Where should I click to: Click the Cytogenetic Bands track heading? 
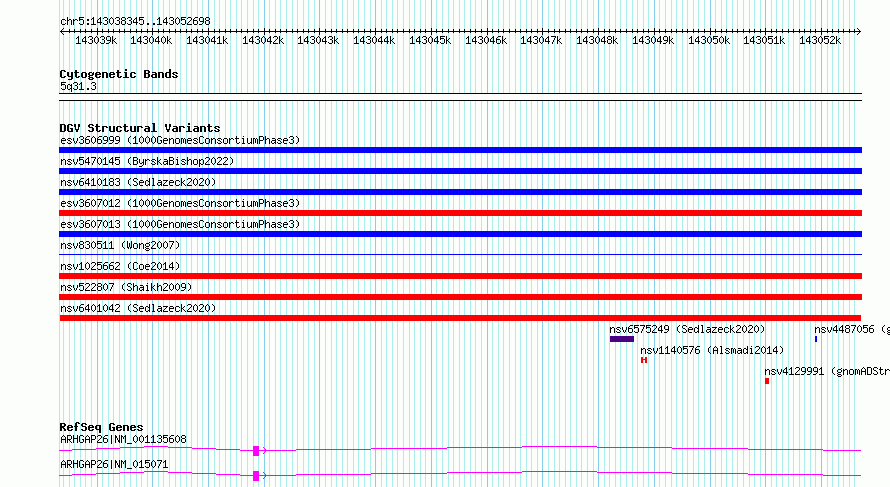(119, 74)
